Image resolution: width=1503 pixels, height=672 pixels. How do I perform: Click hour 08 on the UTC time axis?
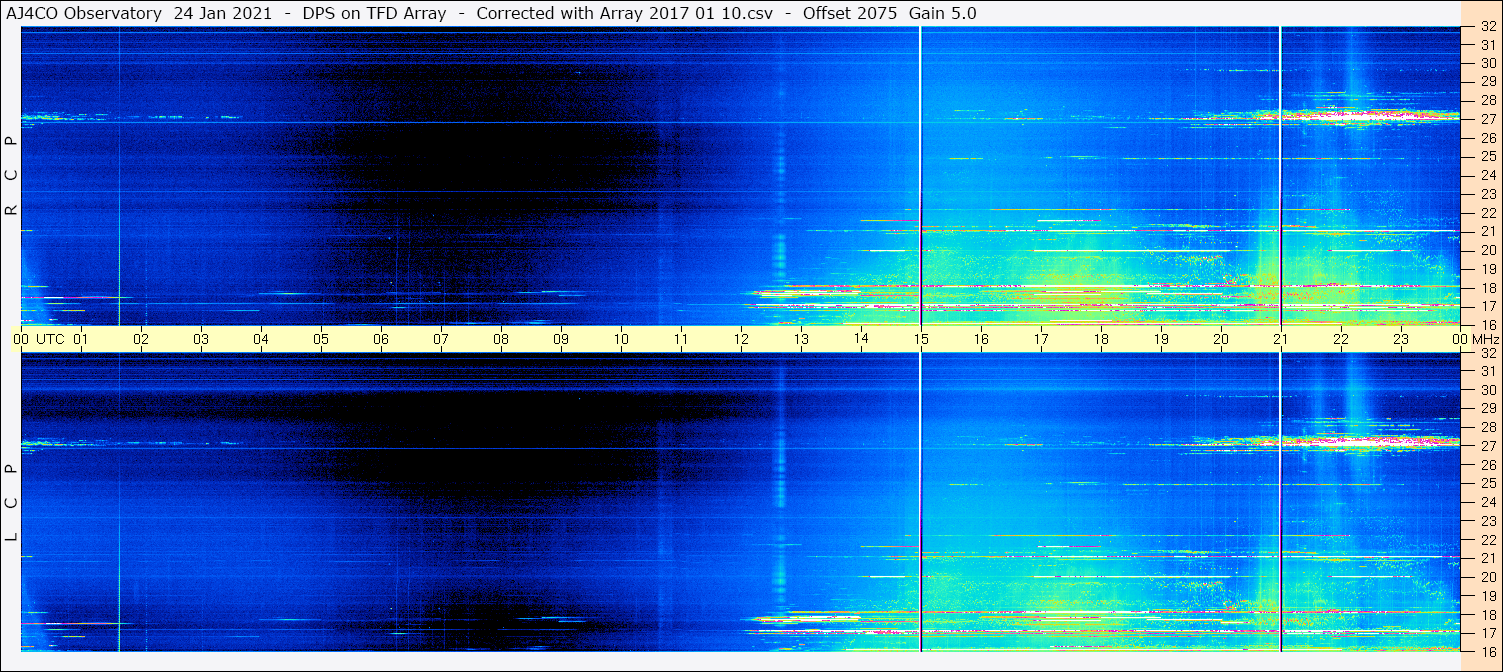pyautogui.click(x=501, y=339)
